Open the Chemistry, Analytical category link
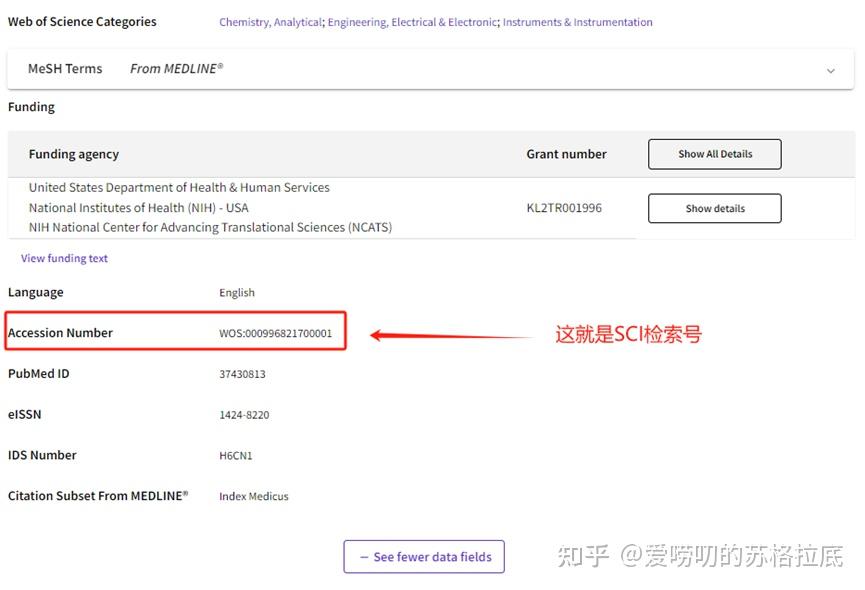The width and height of the screenshot is (865, 590). (x=269, y=21)
